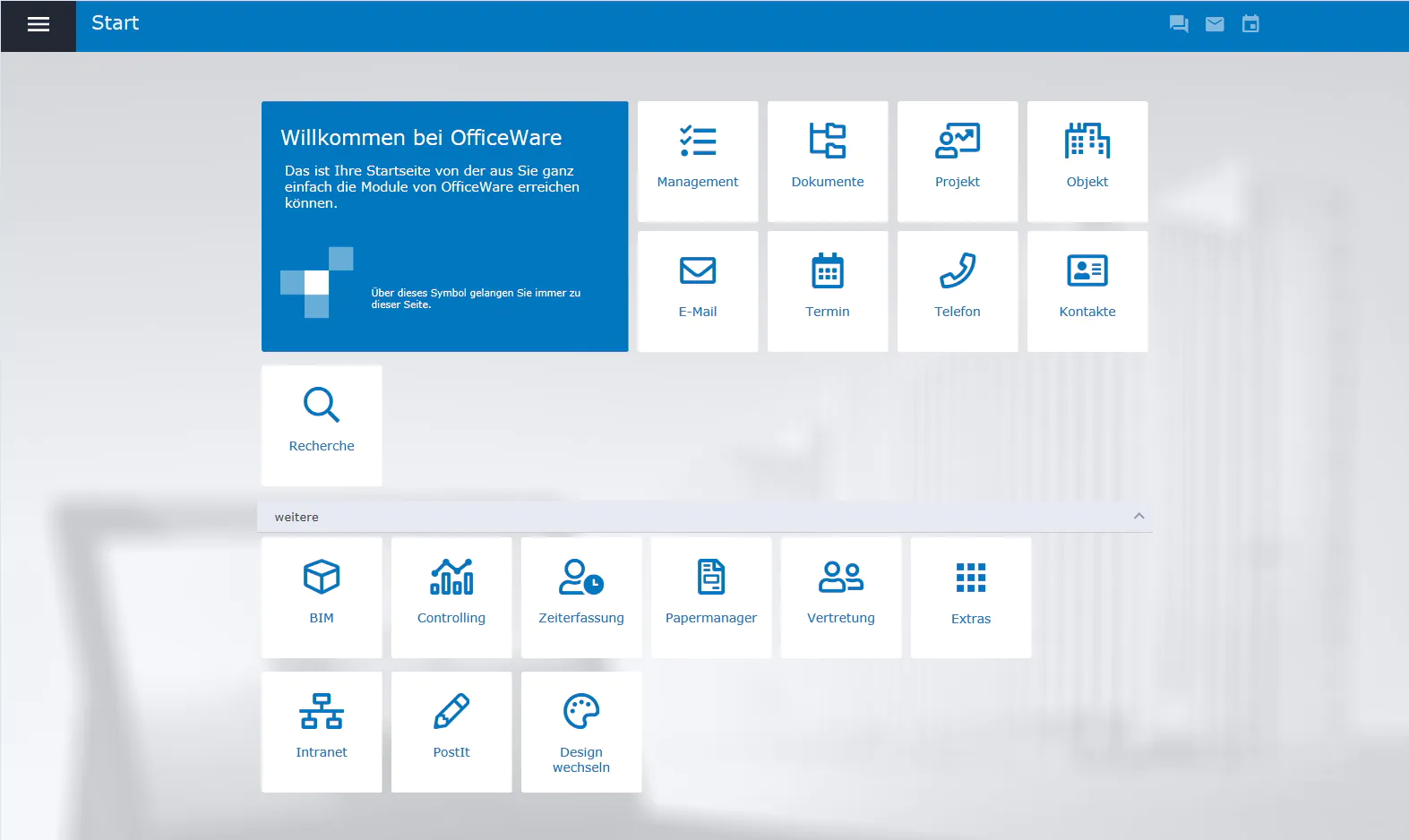This screenshot has height=840, width=1409.
Task: Open the calendar icon in top bar
Action: pos(1250,24)
